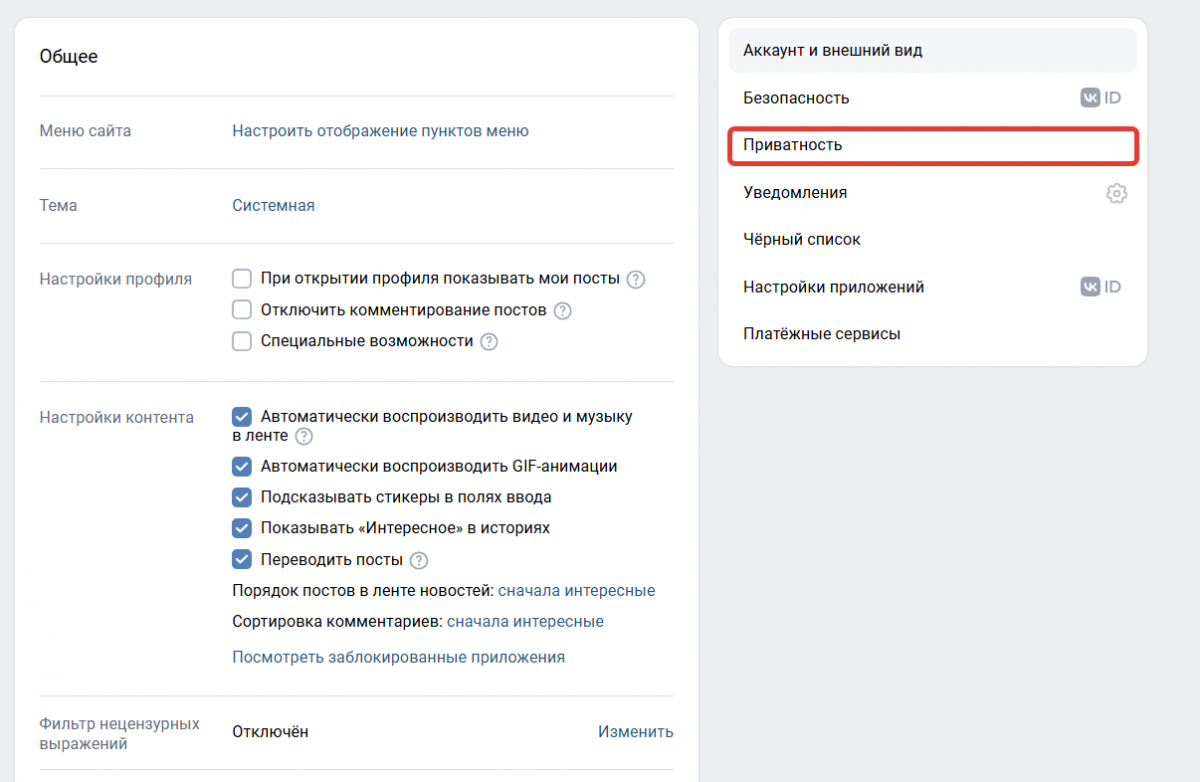This screenshot has width=1200, height=782.
Task: Disable 'Подсказывать стикеры в полях ввода'
Action: coord(241,497)
